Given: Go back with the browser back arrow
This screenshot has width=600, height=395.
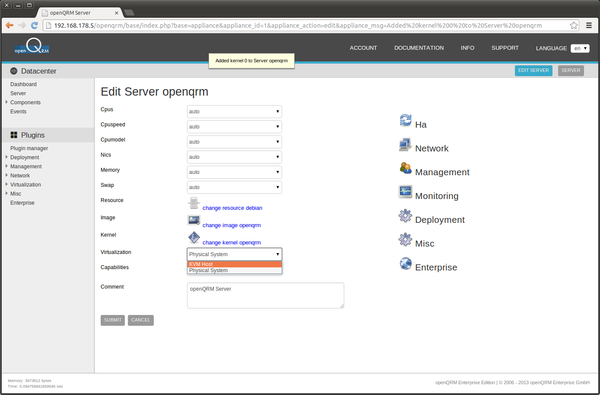Looking at the screenshot, I should point(10,25).
